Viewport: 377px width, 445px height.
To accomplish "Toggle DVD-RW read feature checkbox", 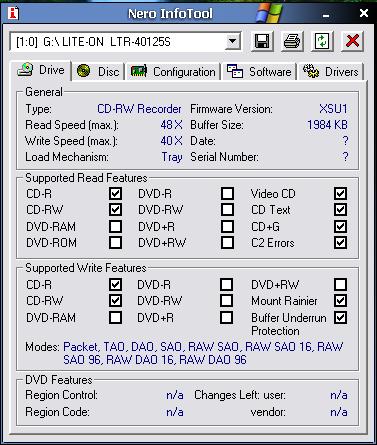I will (227, 210).
